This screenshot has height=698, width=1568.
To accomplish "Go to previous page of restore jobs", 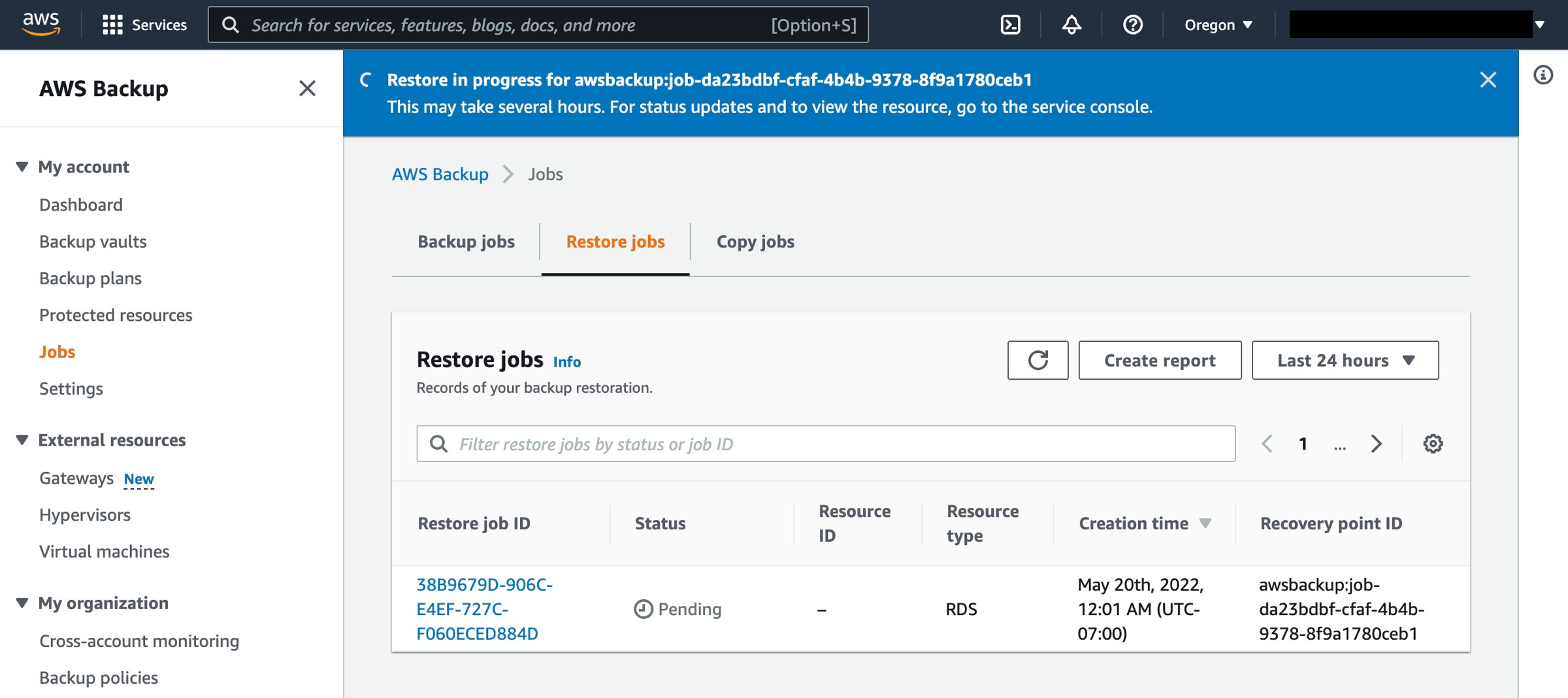I will point(1267,444).
